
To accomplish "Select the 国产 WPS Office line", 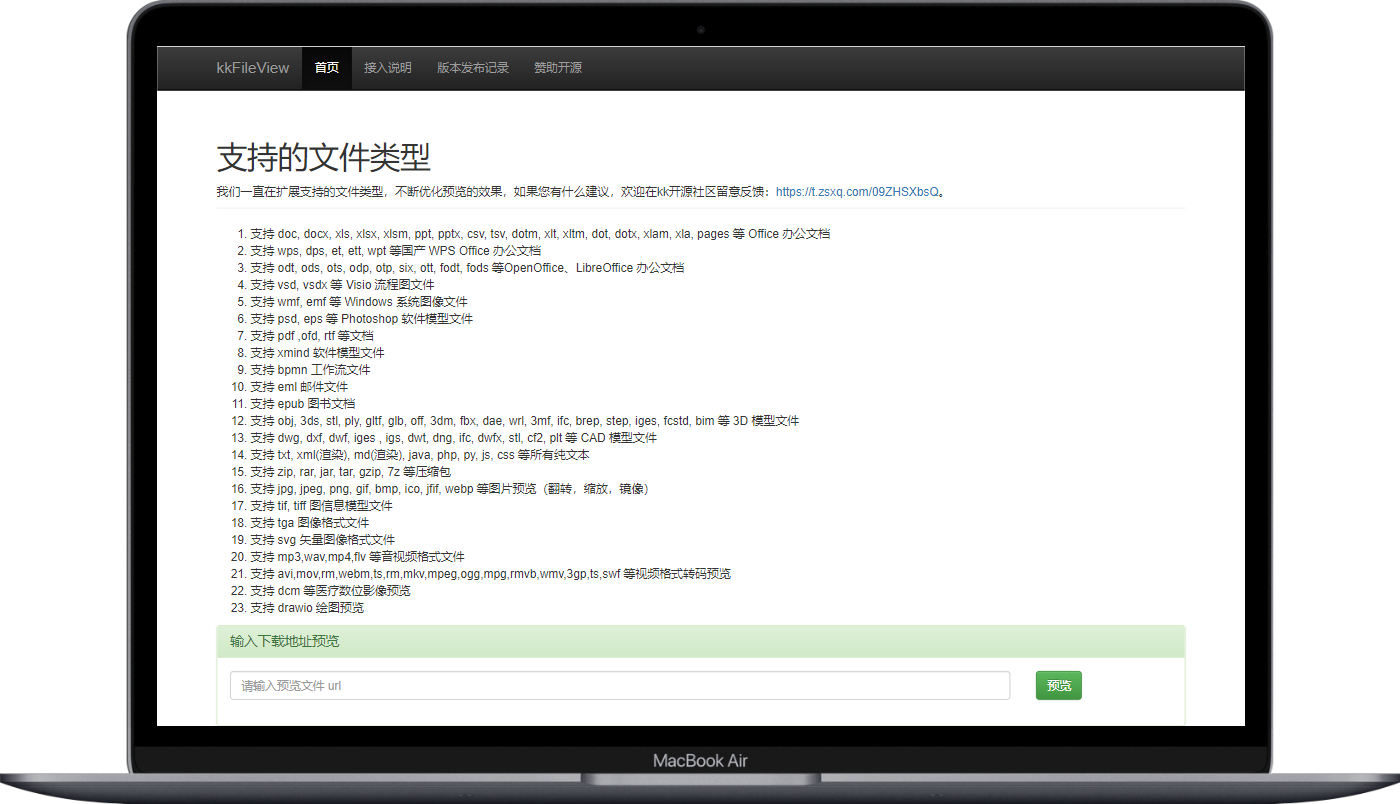I will tap(395, 251).
